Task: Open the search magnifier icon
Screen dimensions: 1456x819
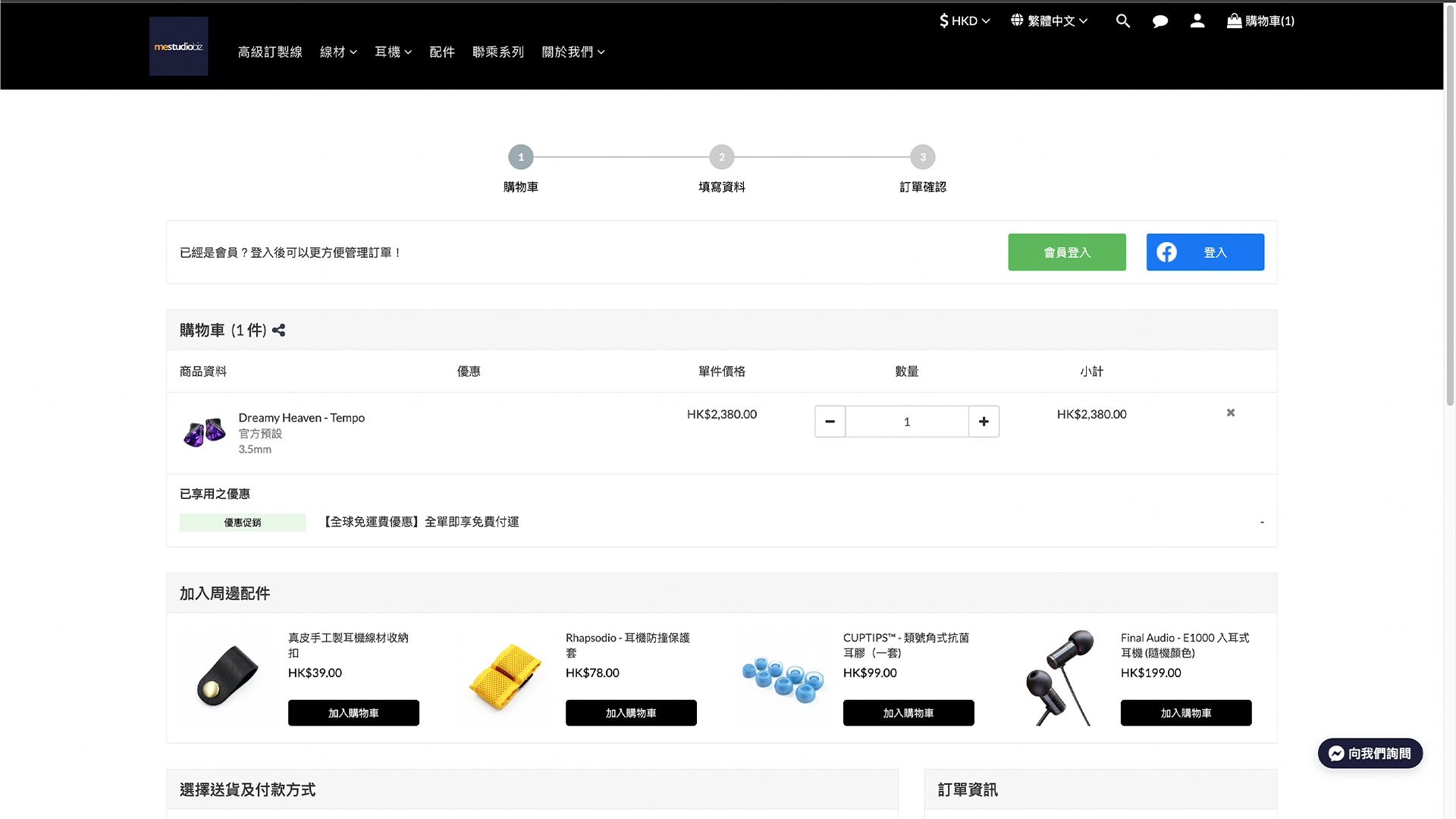Action: (1123, 21)
